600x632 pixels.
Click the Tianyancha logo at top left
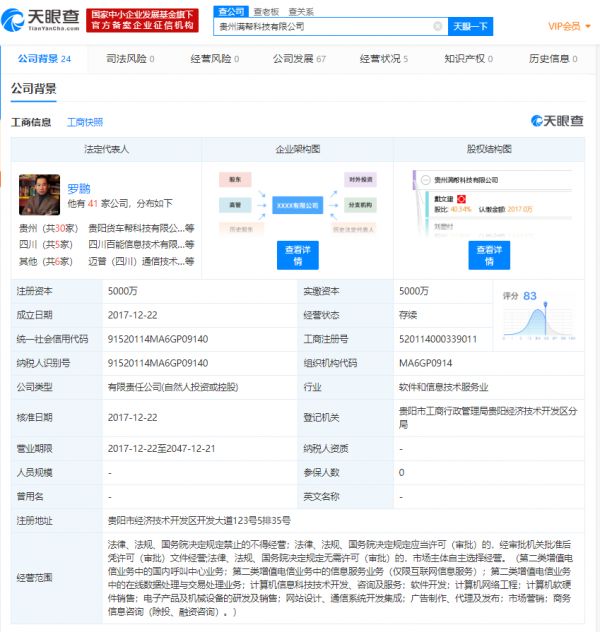(x=40, y=21)
